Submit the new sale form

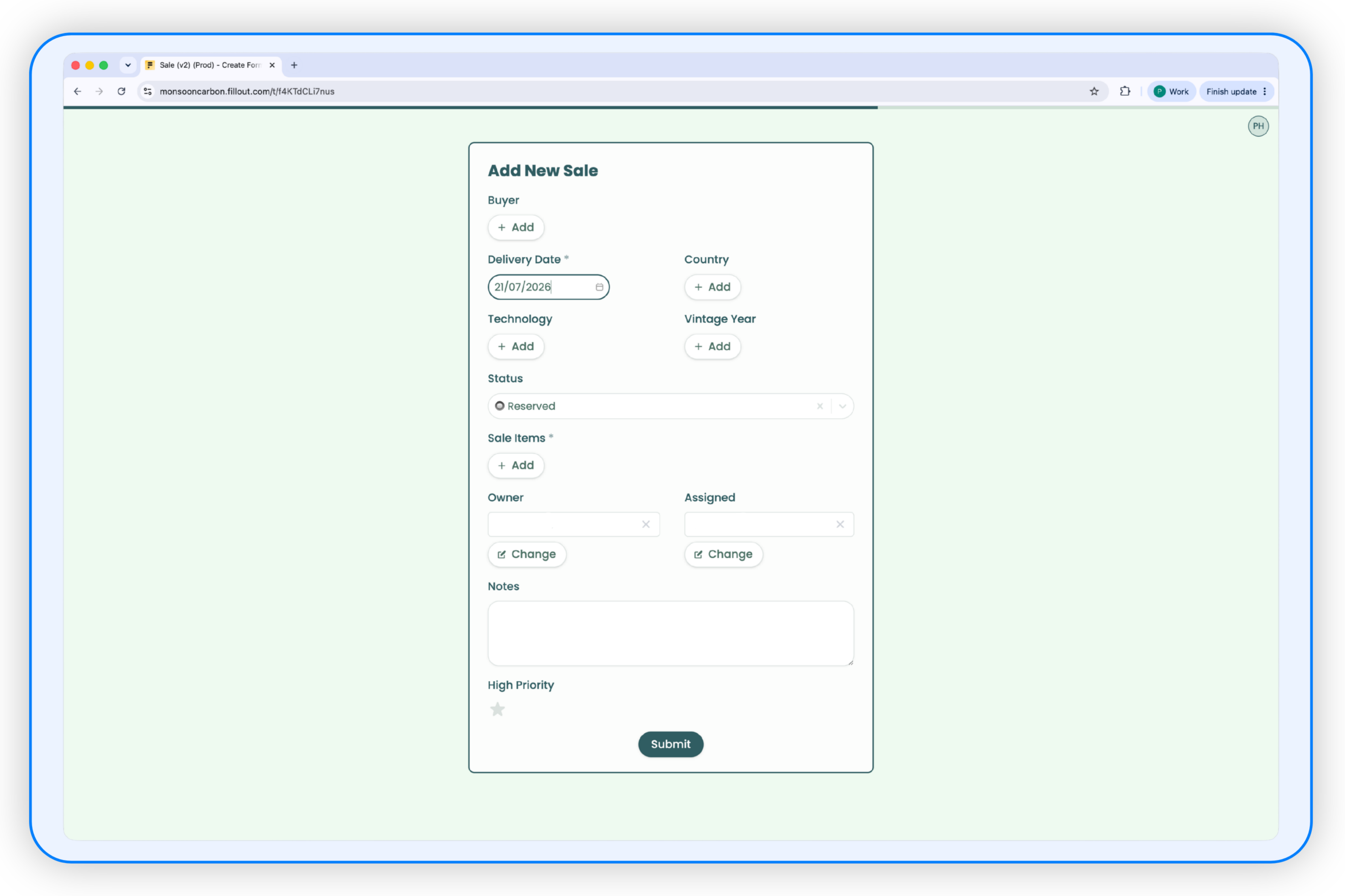pyautogui.click(x=671, y=744)
